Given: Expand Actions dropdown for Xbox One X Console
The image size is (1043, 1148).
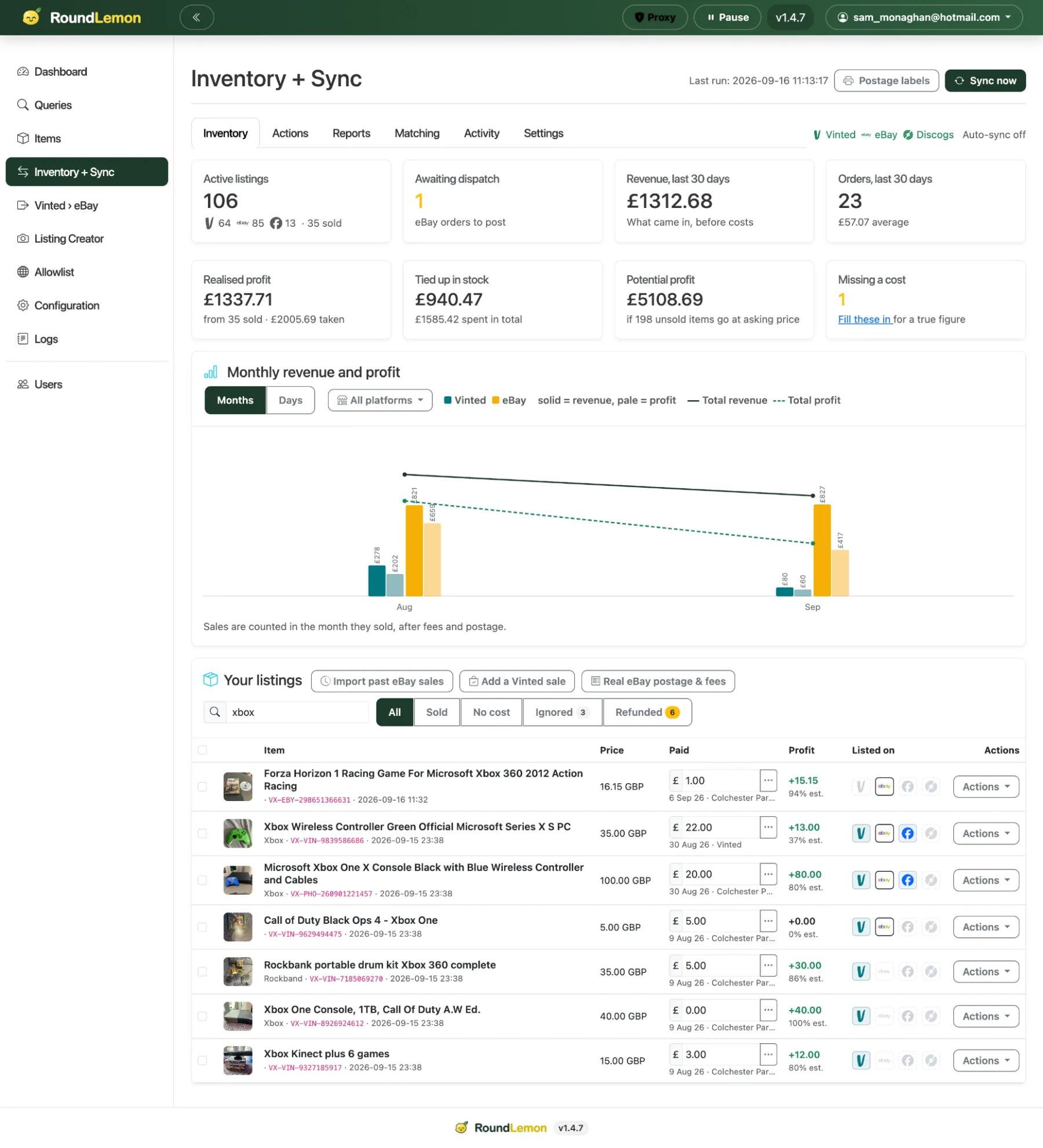Looking at the screenshot, I should (x=986, y=880).
